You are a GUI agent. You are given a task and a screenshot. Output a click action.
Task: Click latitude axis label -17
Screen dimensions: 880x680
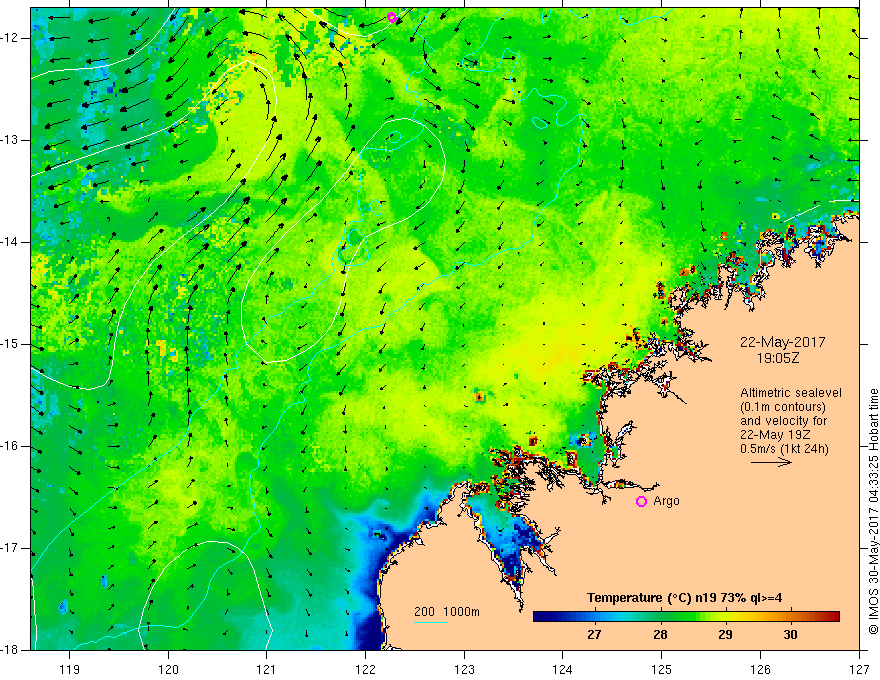pos(11,548)
